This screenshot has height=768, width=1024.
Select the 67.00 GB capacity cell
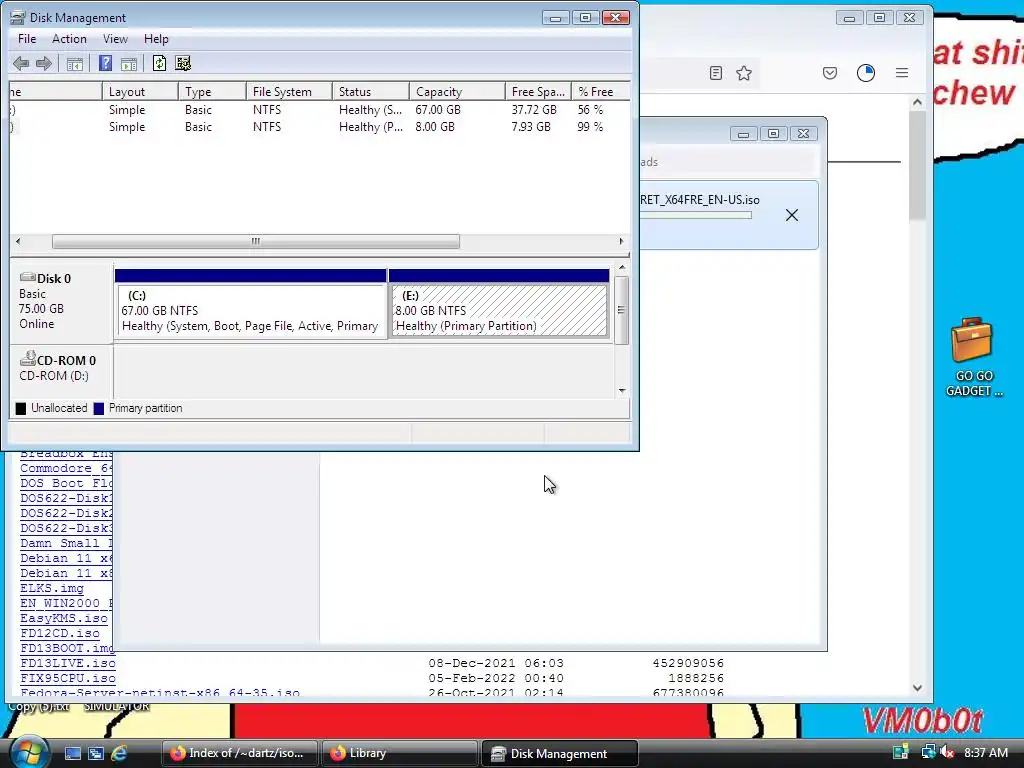(438, 110)
